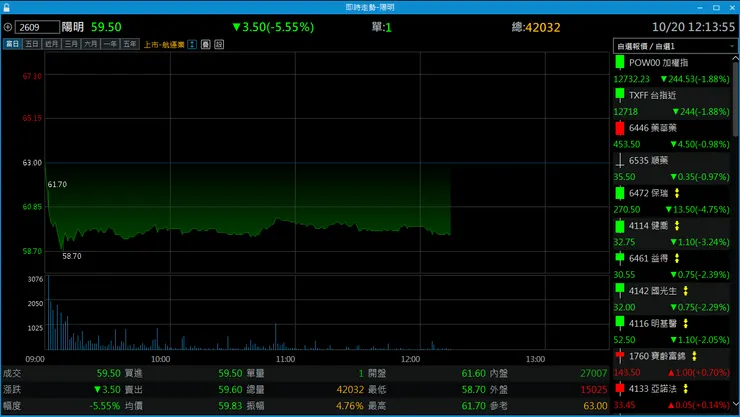Click the red candle icon for stock 4133
This screenshot has height=417, width=740.
620,388
